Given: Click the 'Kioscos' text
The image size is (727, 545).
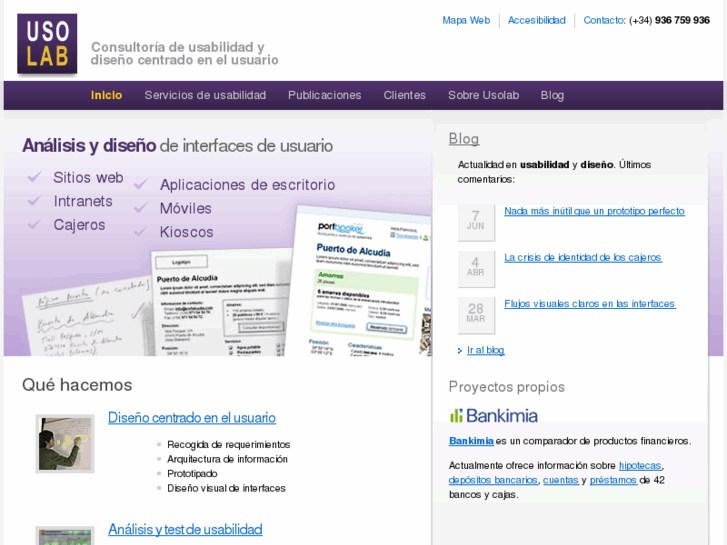Looking at the screenshot, I should pos(186,232).
